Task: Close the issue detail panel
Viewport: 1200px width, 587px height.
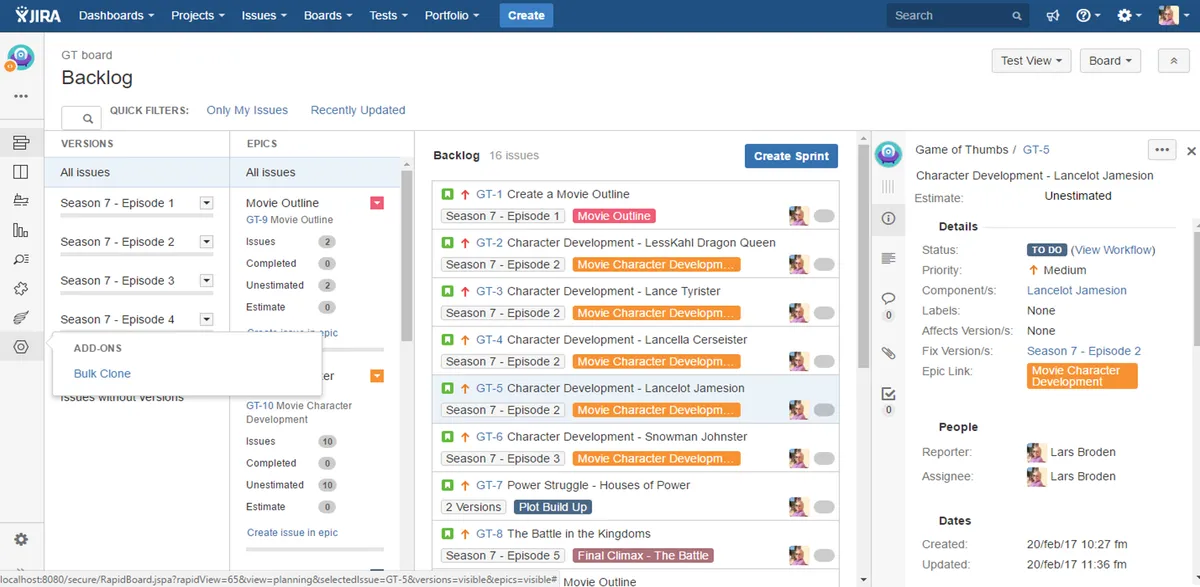Action: click(x=1191, y=151)
